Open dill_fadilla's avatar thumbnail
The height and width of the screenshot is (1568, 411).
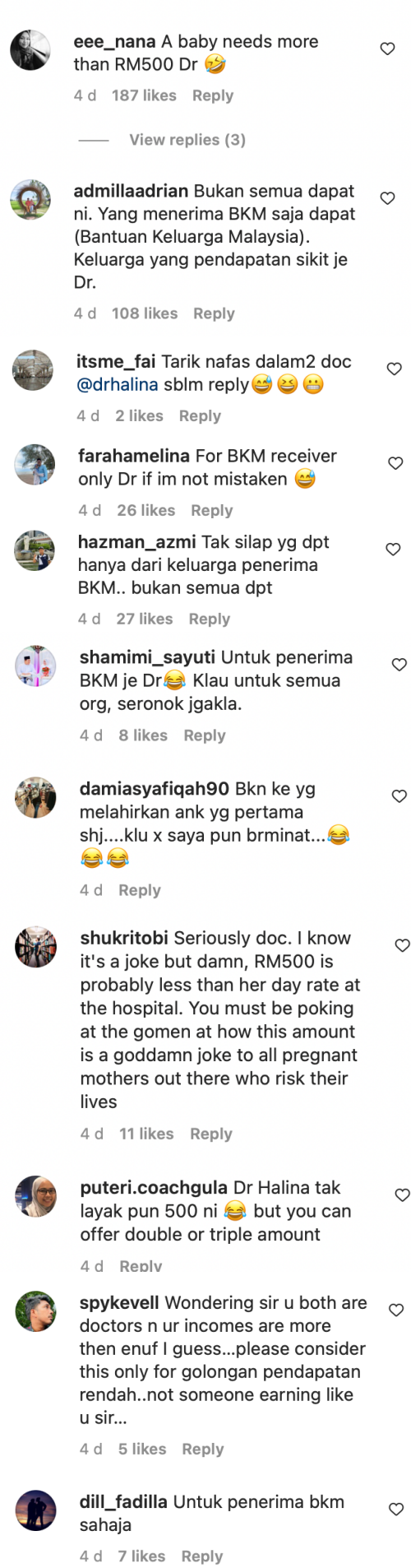36,1510
